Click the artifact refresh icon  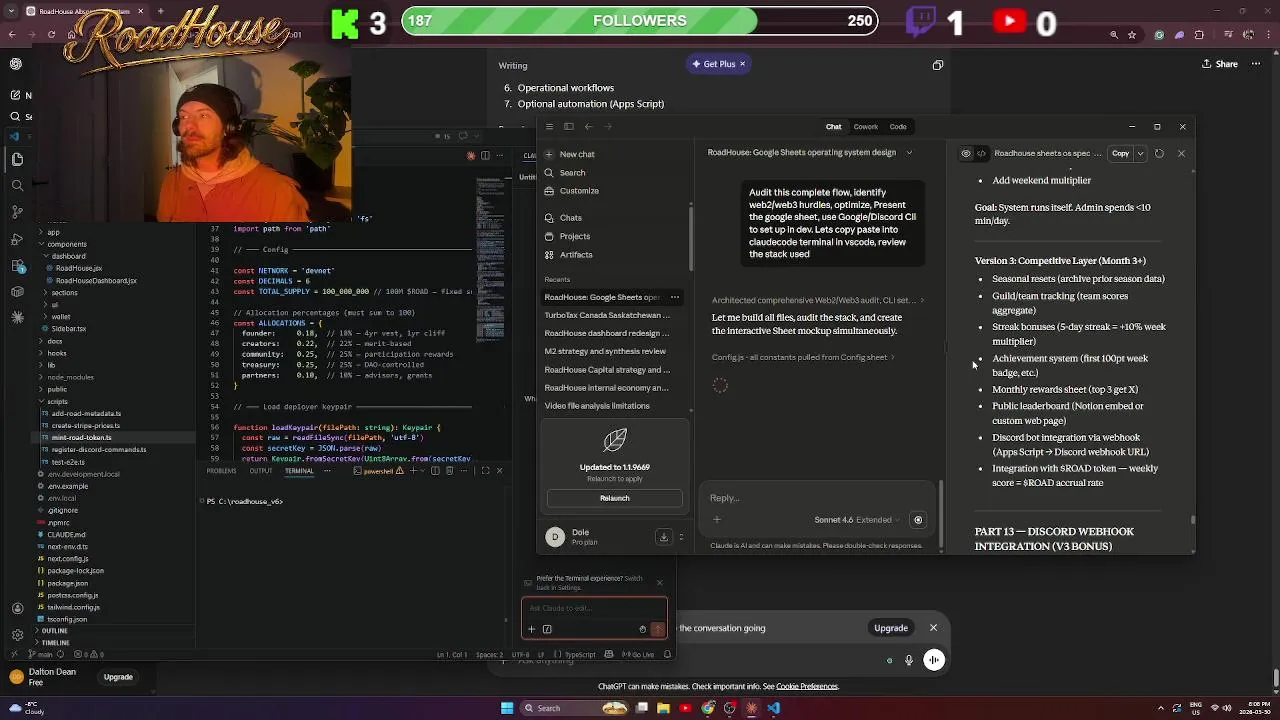[1159, 154]
